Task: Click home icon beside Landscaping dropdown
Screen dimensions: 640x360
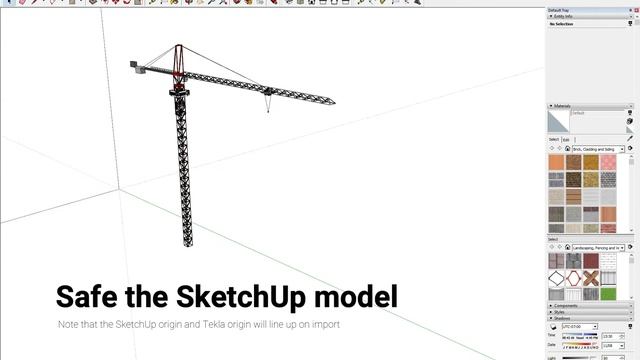Action: point(567,247)
